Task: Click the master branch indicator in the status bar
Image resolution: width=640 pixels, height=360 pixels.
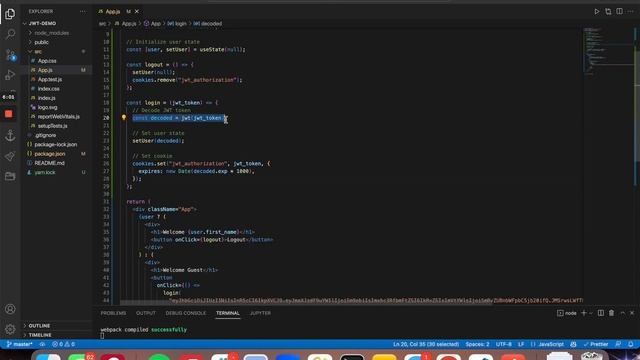Action: [19, 344]
